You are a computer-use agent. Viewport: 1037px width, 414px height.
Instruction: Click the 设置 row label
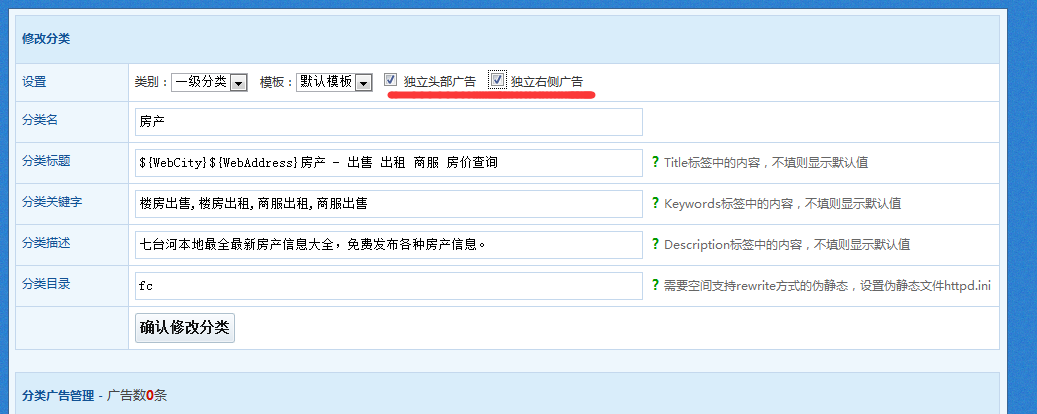pyautogui.click(x=34, y=82)
